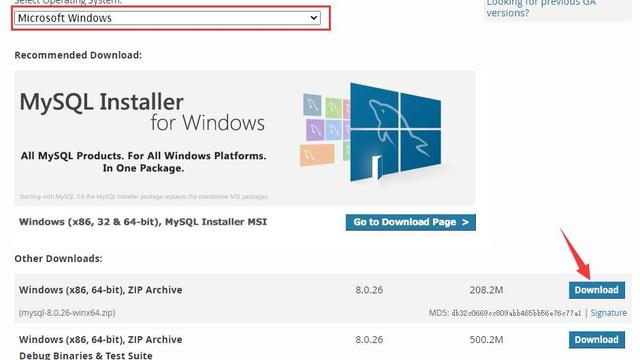Open 'Looking for previous GA versions?' link
The width and height of the screenshot is (640, 360).
[541, 8]
